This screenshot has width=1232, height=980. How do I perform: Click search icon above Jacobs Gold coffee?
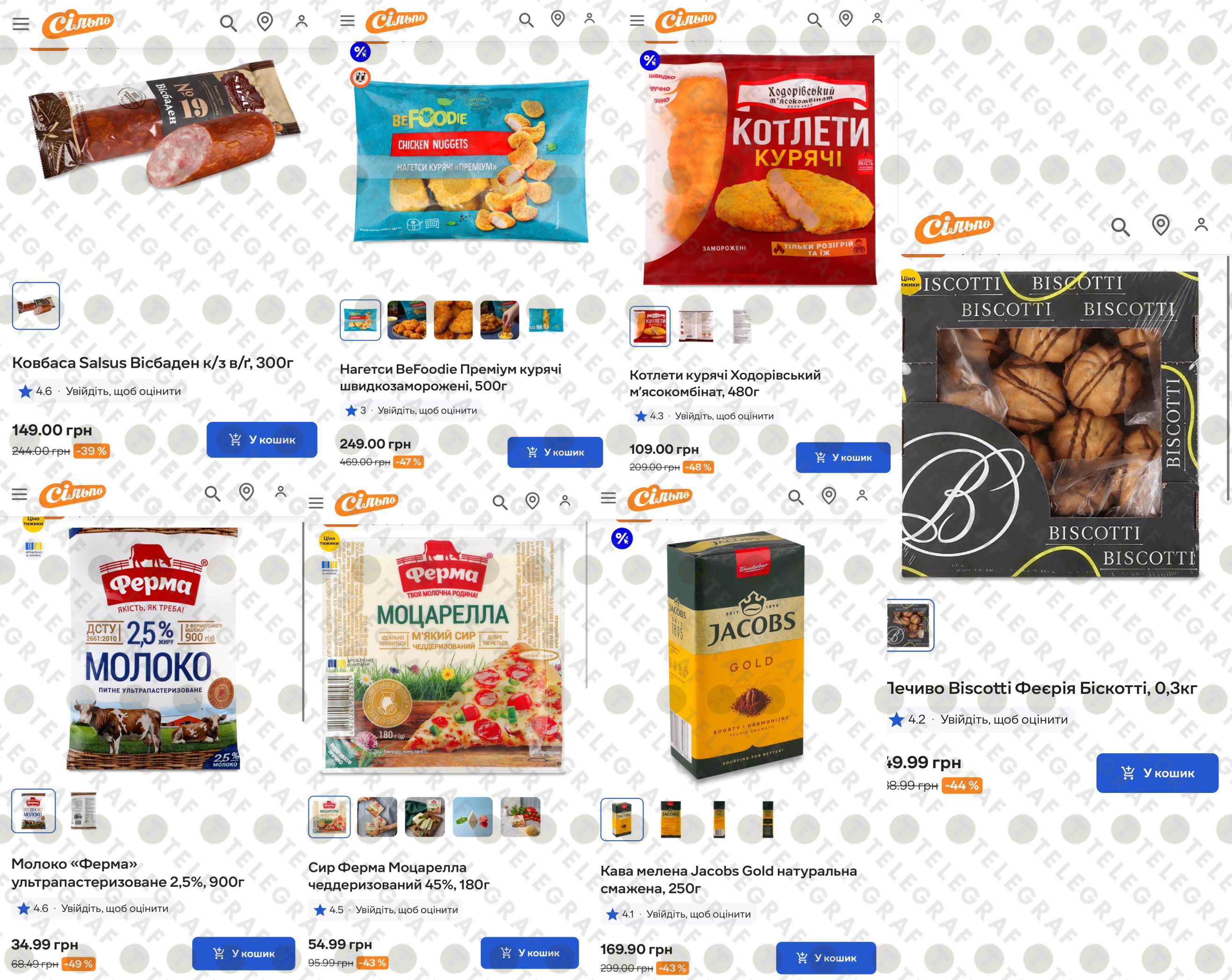pyautogui.click(x=795, y=497)
